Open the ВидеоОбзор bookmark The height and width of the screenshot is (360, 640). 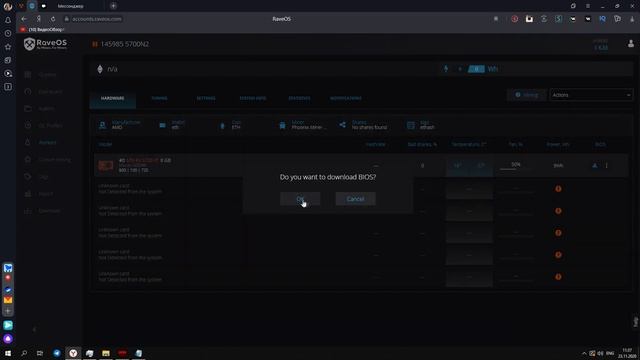[42, 29]
